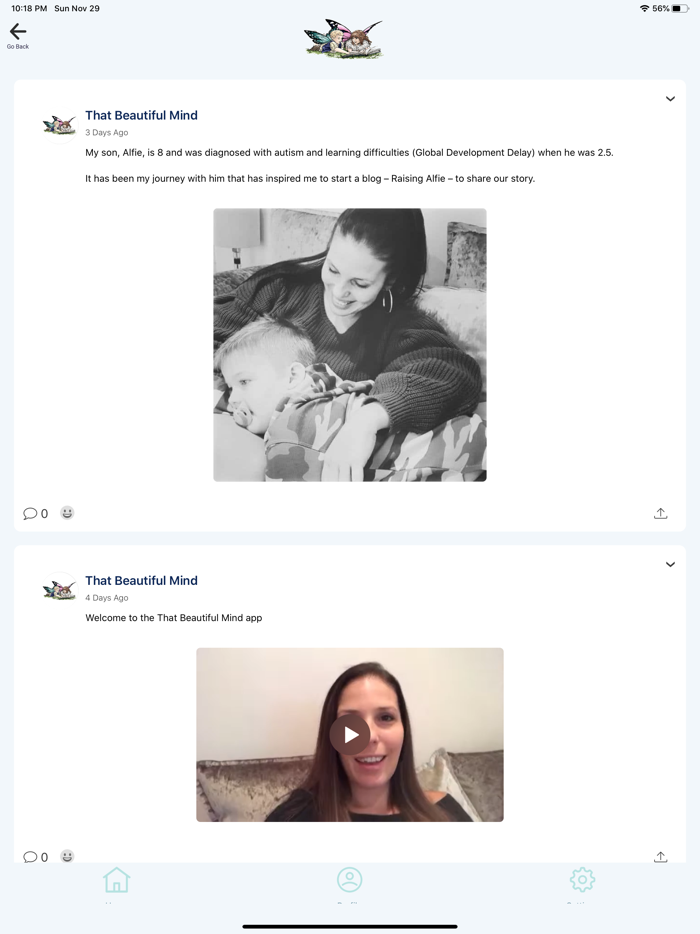
Task: Expand options chevron on the 3 Days Ago post
Action: coord(670,99)
